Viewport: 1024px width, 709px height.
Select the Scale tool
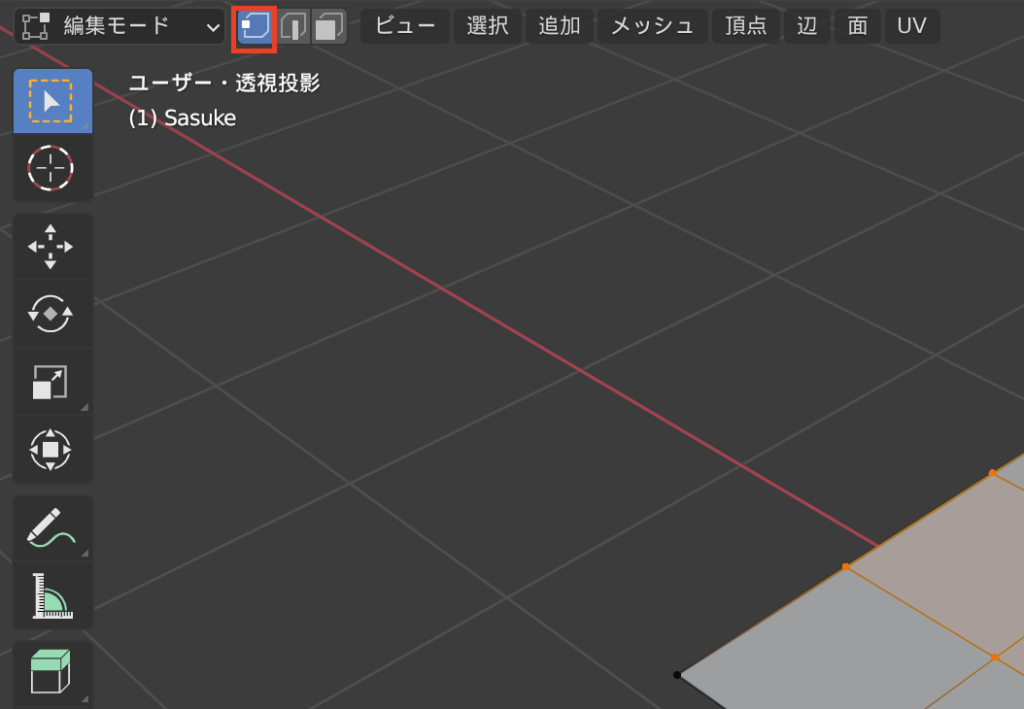(52, 382)
